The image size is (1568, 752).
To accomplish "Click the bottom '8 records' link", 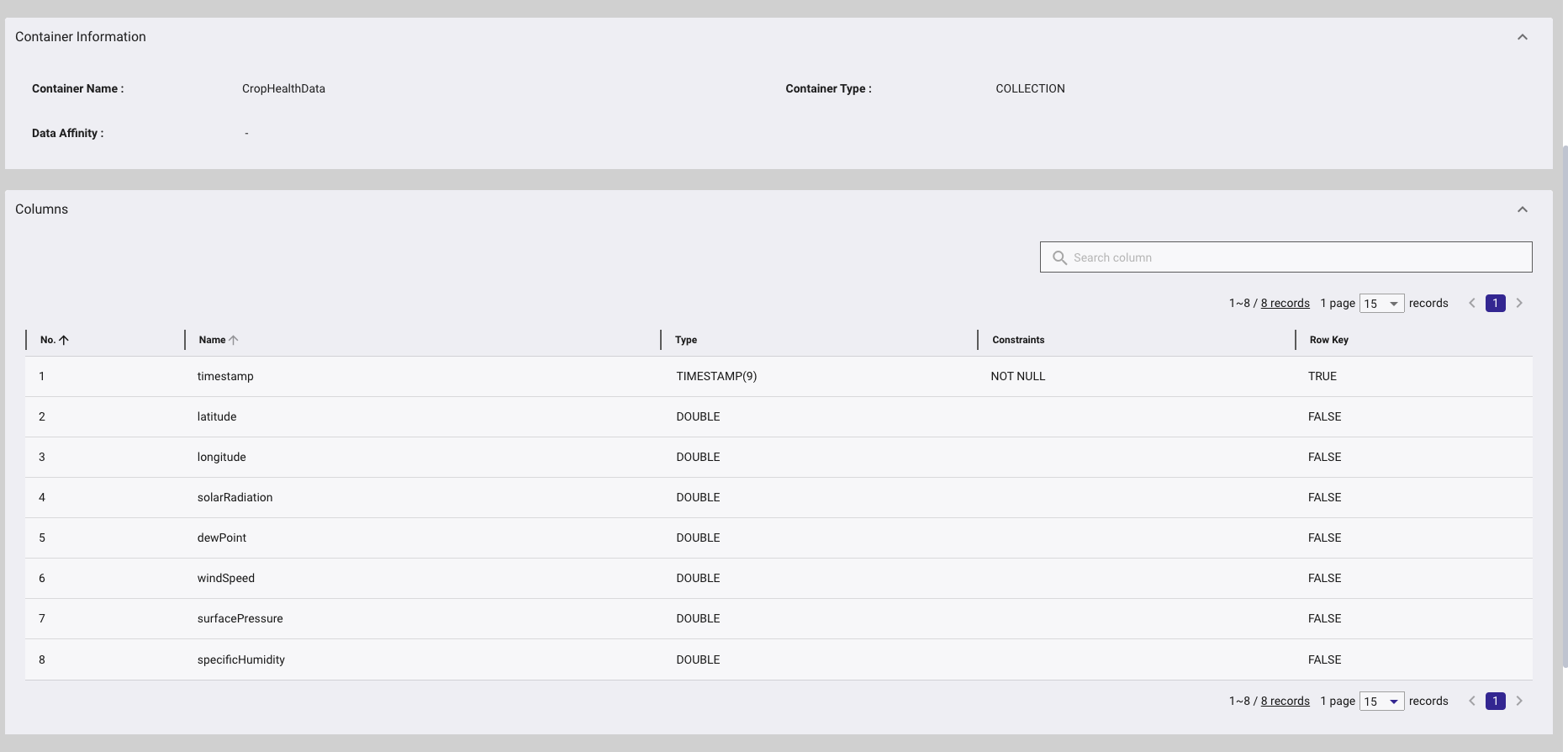I will 1285,702.
